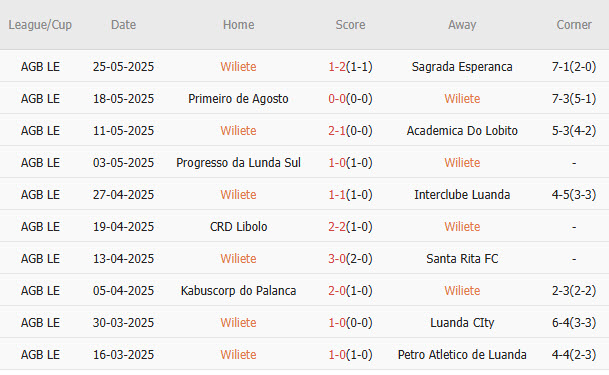Open the Sagrada Esperanca team link

[x=462, y=67]
